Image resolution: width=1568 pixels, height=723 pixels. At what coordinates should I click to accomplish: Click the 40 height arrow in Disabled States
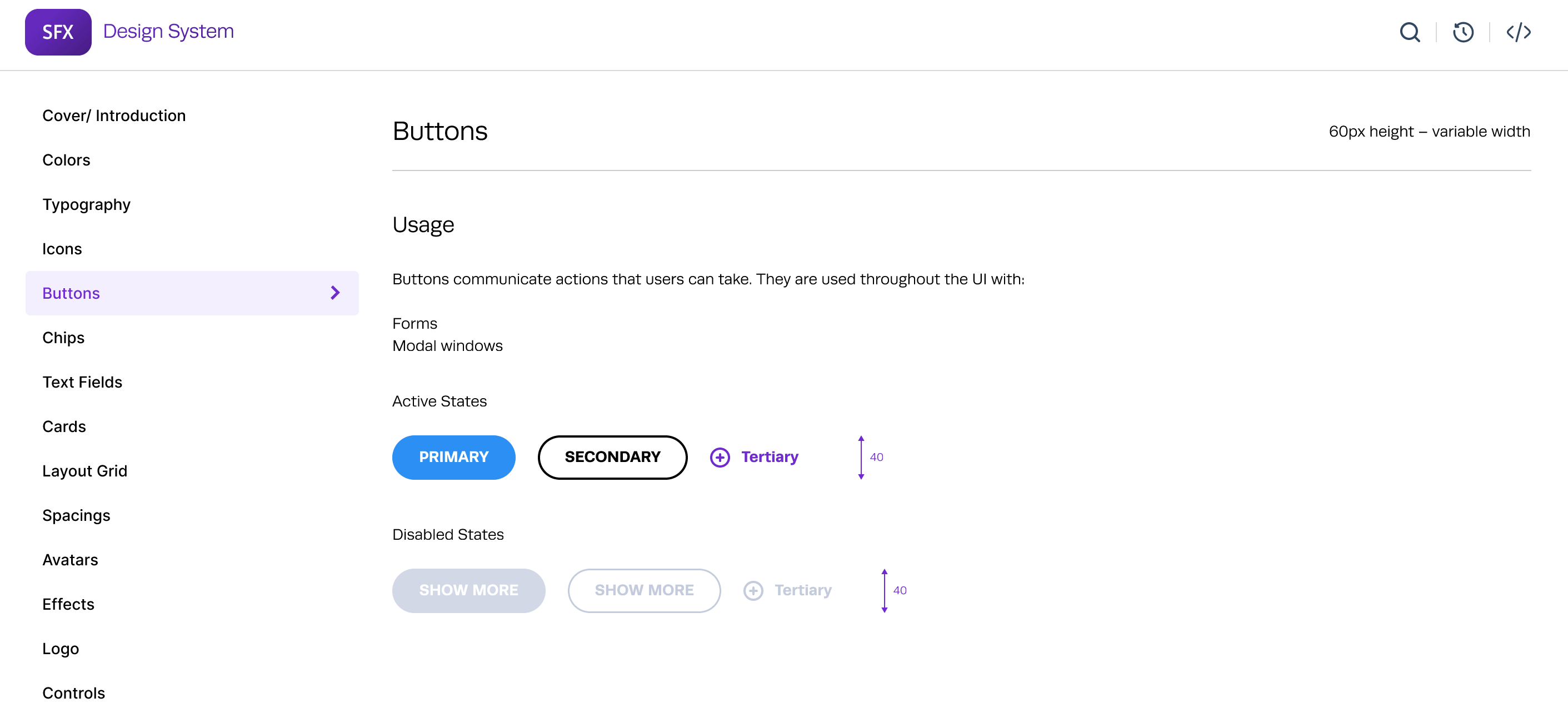[x=884, y=590]
